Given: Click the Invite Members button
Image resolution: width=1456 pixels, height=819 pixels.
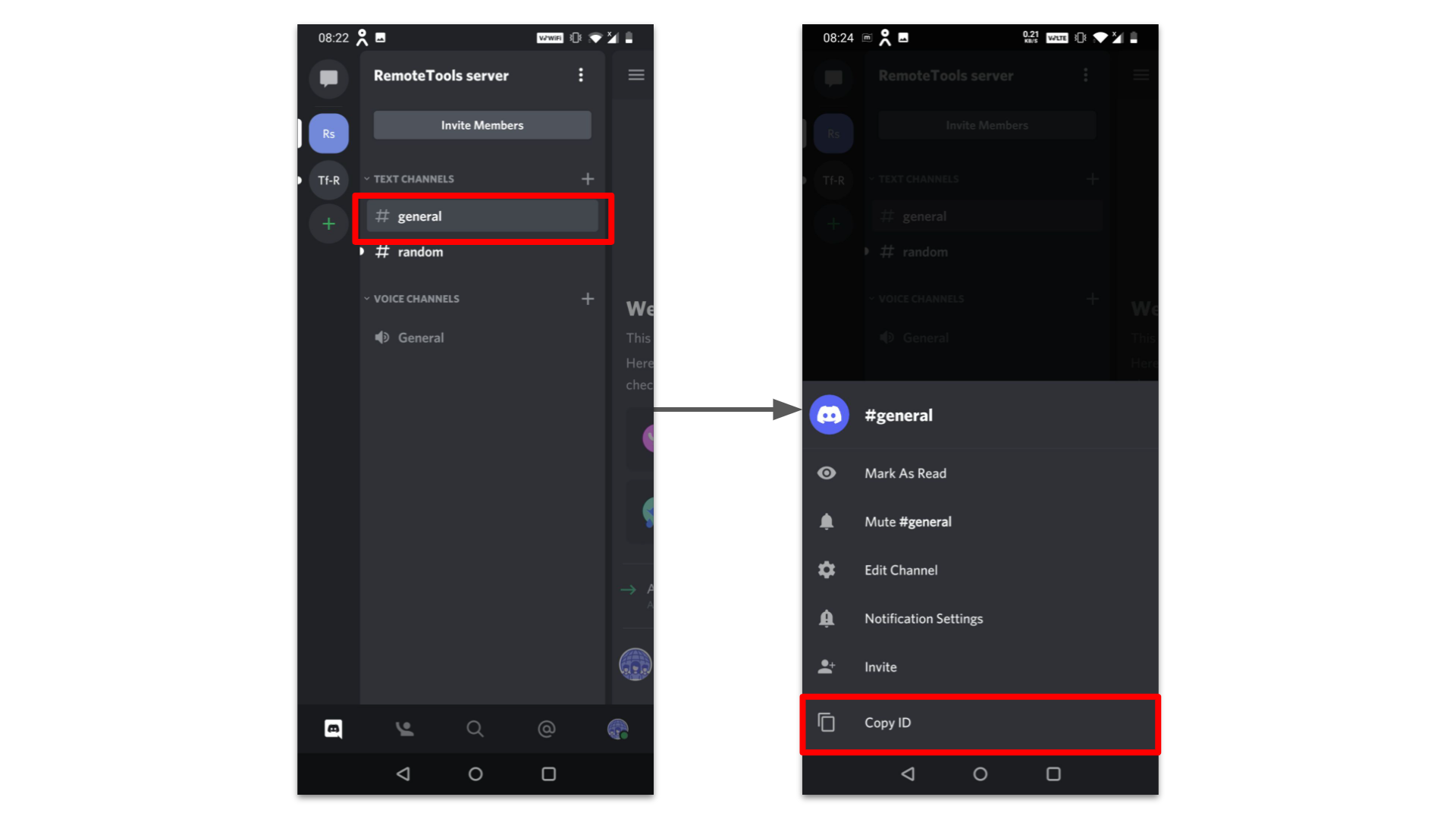Looking at the screenshot, I should [481, 125].
